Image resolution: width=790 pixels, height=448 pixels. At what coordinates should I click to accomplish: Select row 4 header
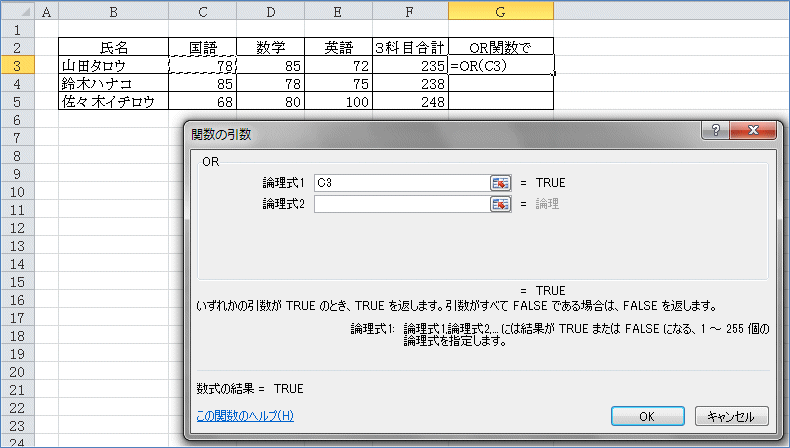click(18, 84)
